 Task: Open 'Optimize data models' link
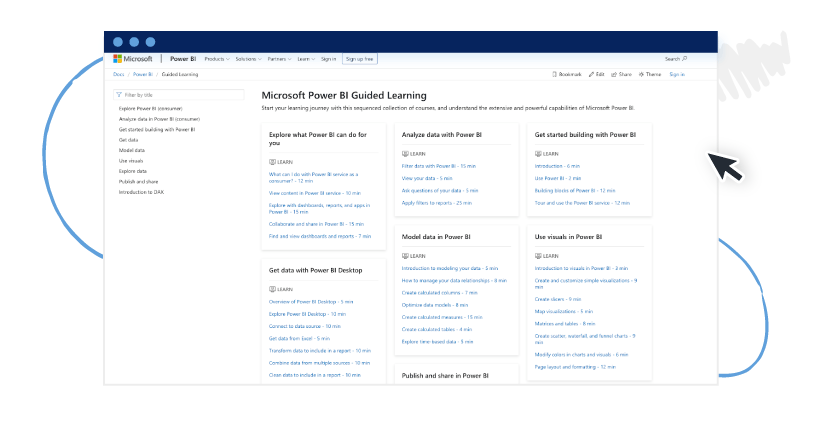pyautogui.click(x=435, y=305)
